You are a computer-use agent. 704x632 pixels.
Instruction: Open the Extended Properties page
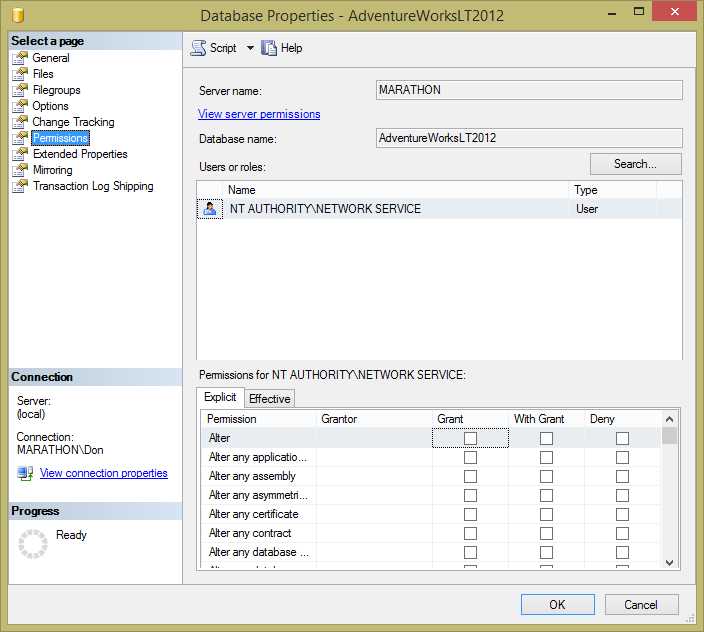pyautogui.click(x=80, y=154)
